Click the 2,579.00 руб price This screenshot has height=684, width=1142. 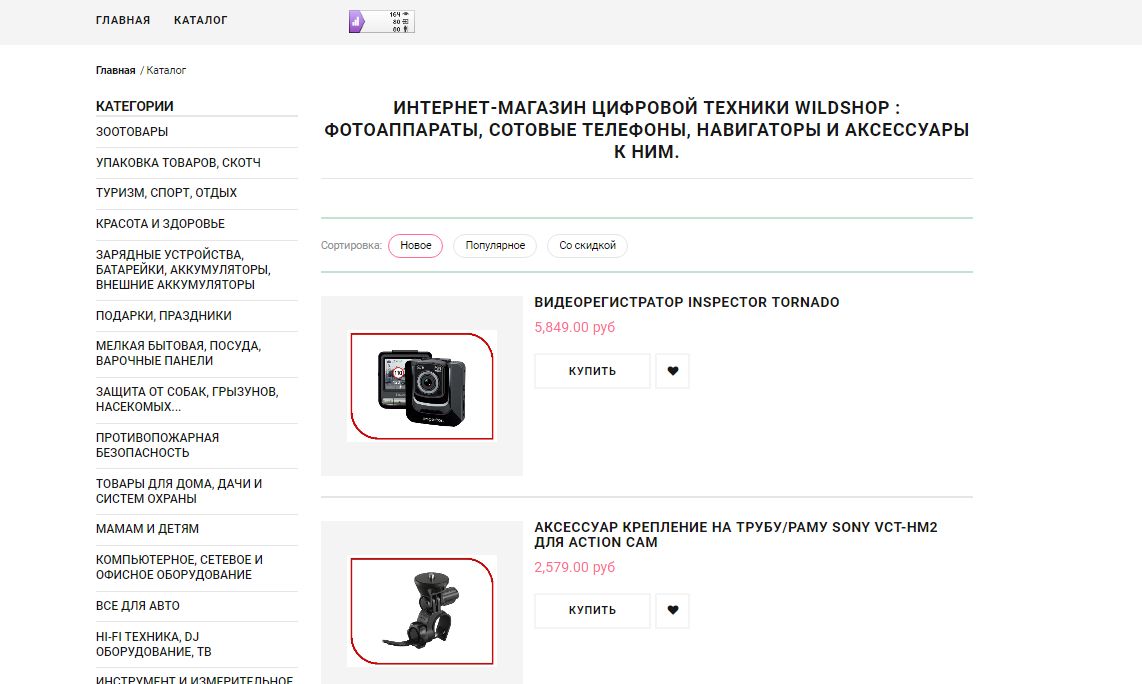tap(575, 567)
